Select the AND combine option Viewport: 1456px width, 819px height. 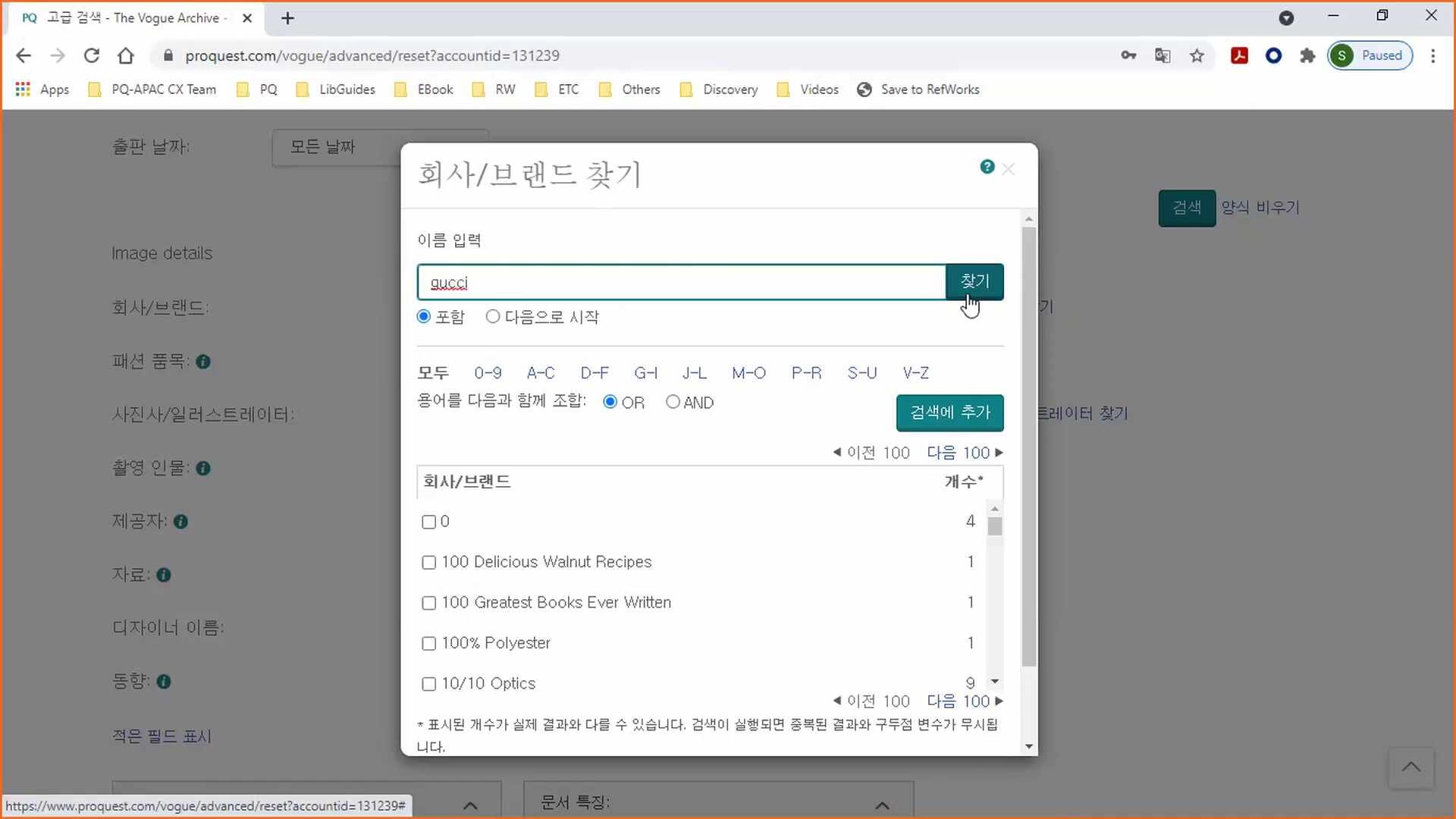click(673, 402)
